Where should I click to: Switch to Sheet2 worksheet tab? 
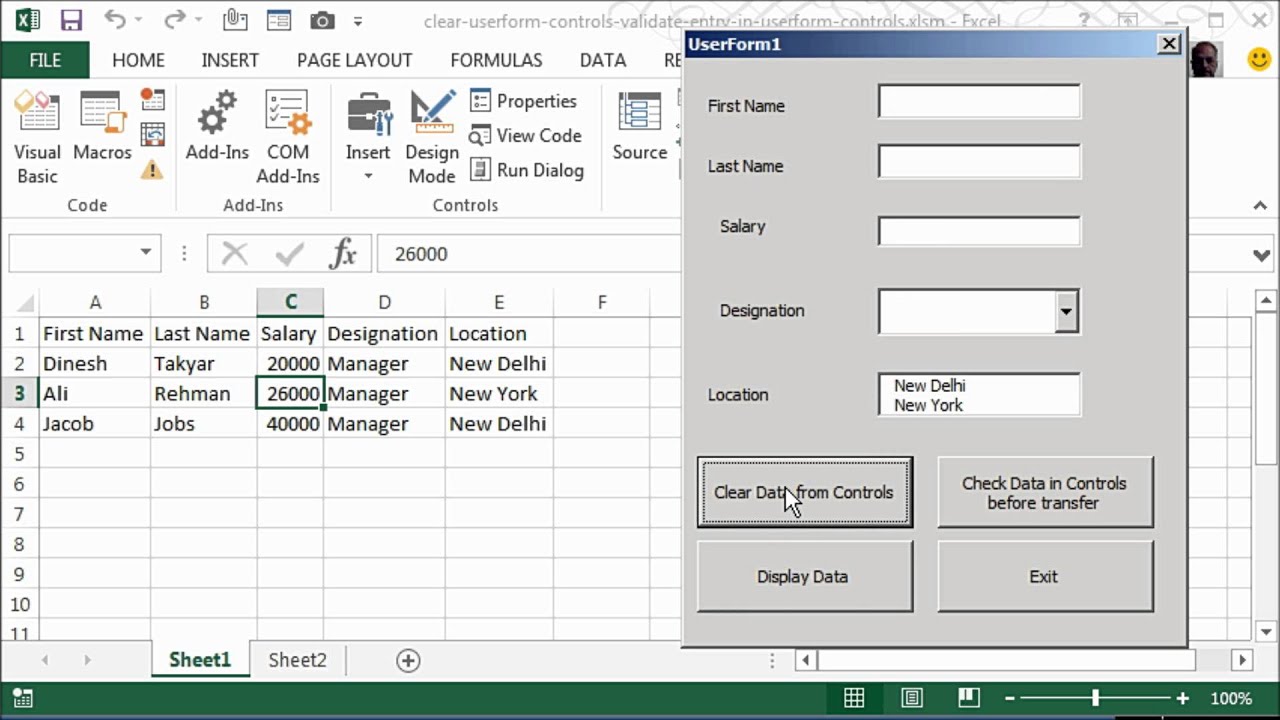click(297, 660)
